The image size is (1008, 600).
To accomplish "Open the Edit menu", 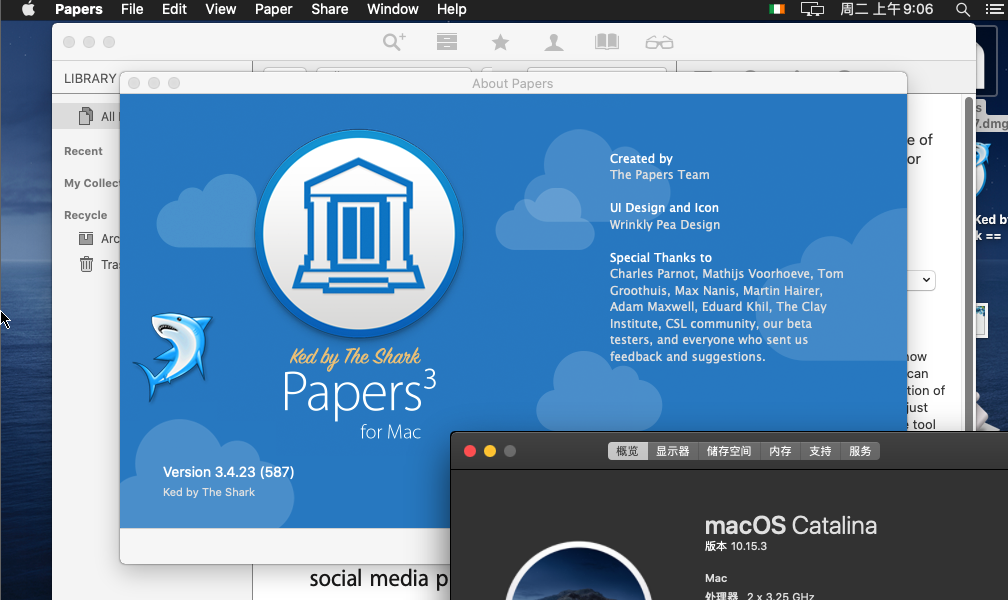I will point(174,10).
